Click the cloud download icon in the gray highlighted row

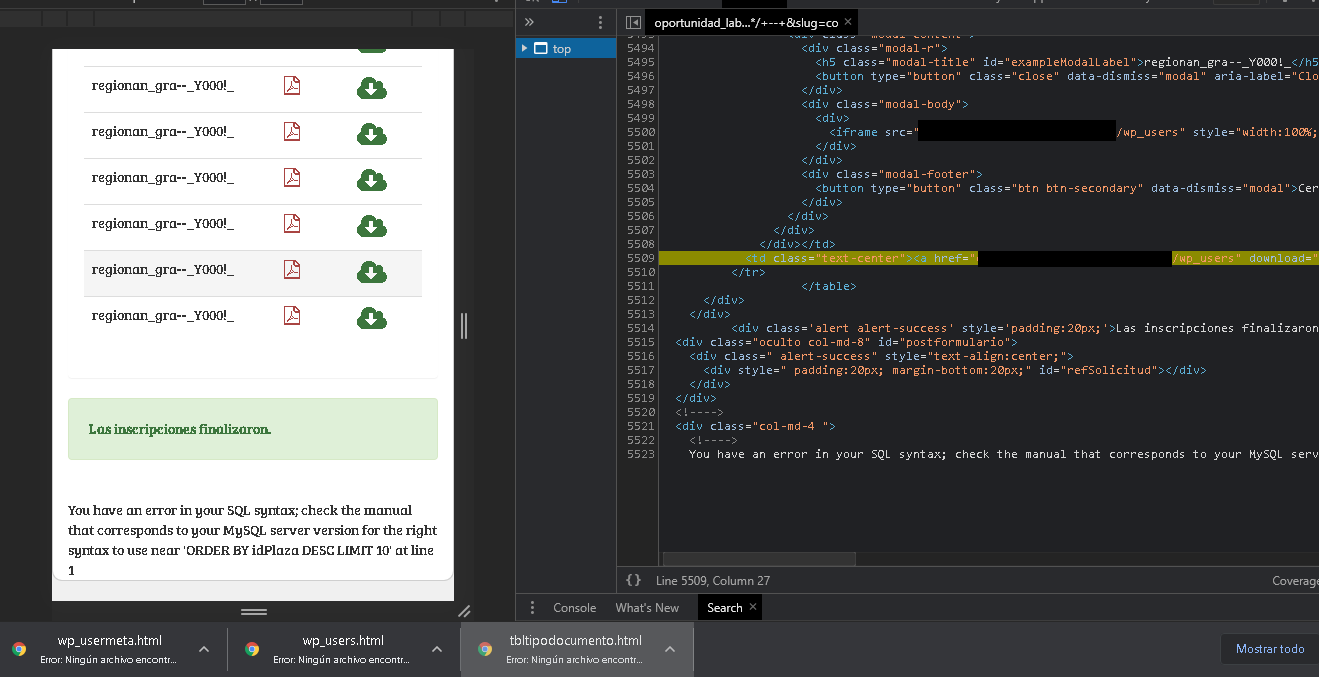tap(371, 272)
